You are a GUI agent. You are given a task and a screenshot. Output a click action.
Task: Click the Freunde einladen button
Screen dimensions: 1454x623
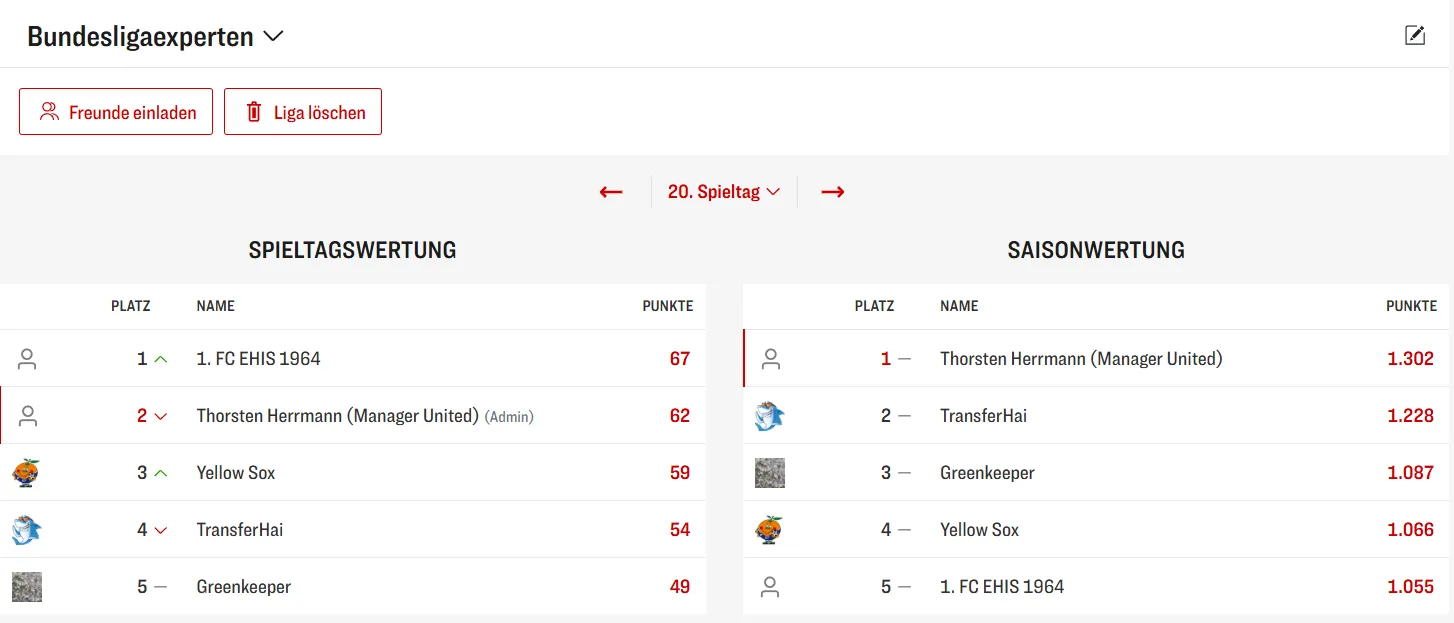[116, 112]
